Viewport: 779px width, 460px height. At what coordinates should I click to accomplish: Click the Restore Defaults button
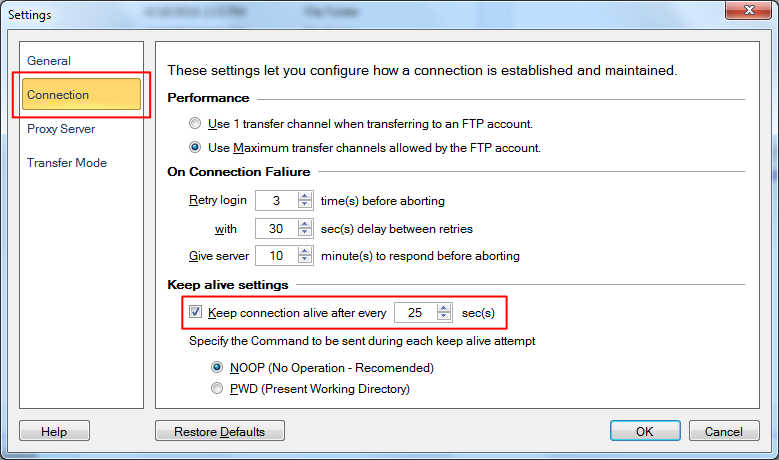(x=220, y=431)
